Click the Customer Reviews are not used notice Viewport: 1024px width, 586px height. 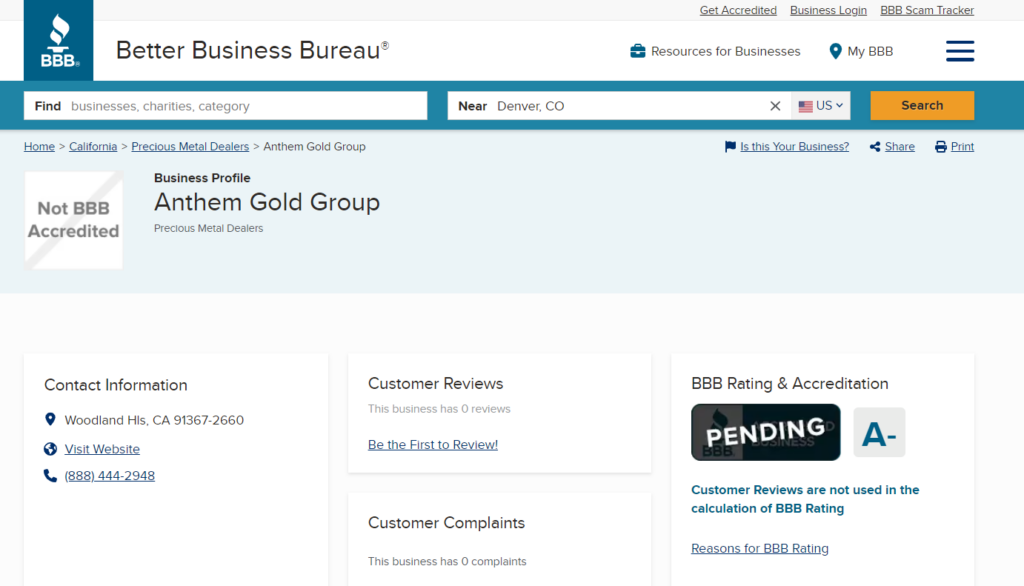coord(805,499)
